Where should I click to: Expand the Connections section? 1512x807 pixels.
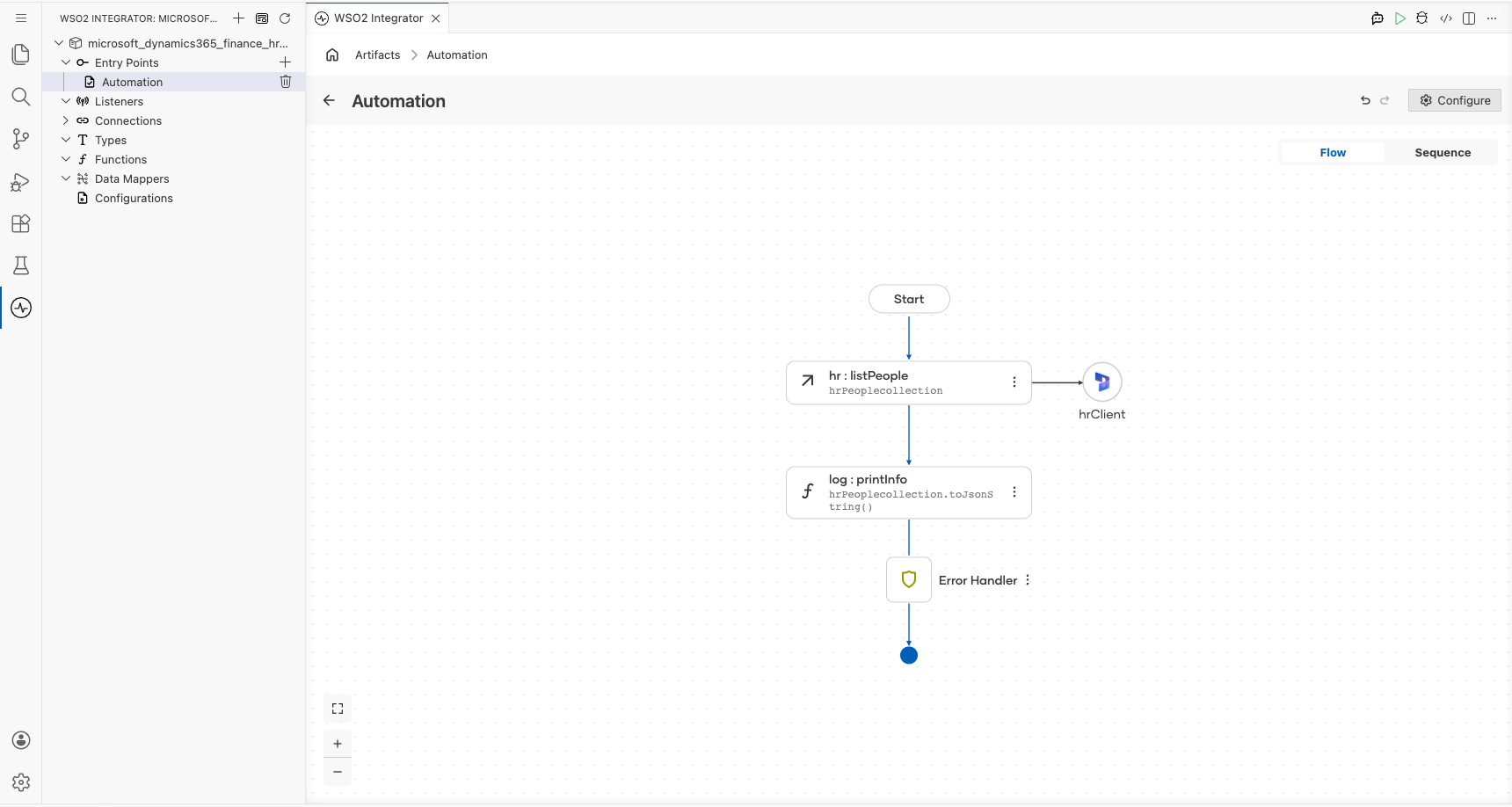point(66,120)
